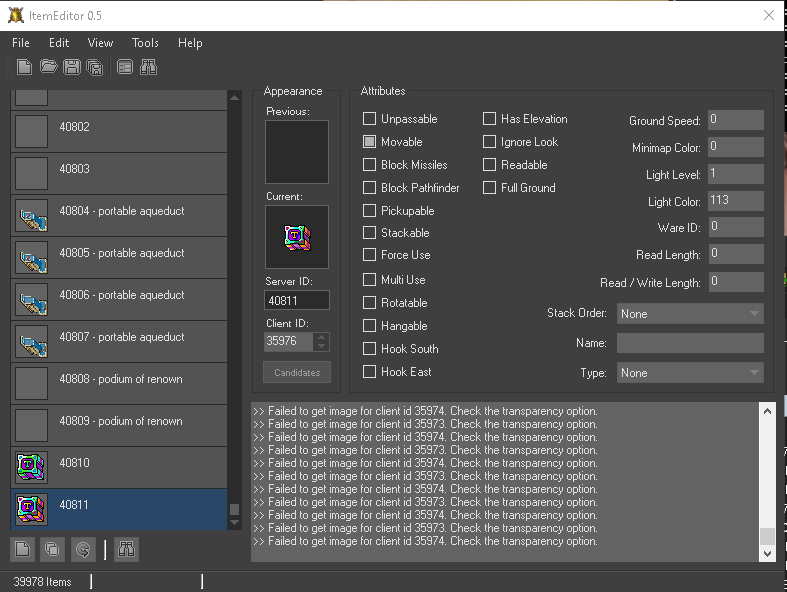Enable the Rotatable checkbox

(369, 302)
